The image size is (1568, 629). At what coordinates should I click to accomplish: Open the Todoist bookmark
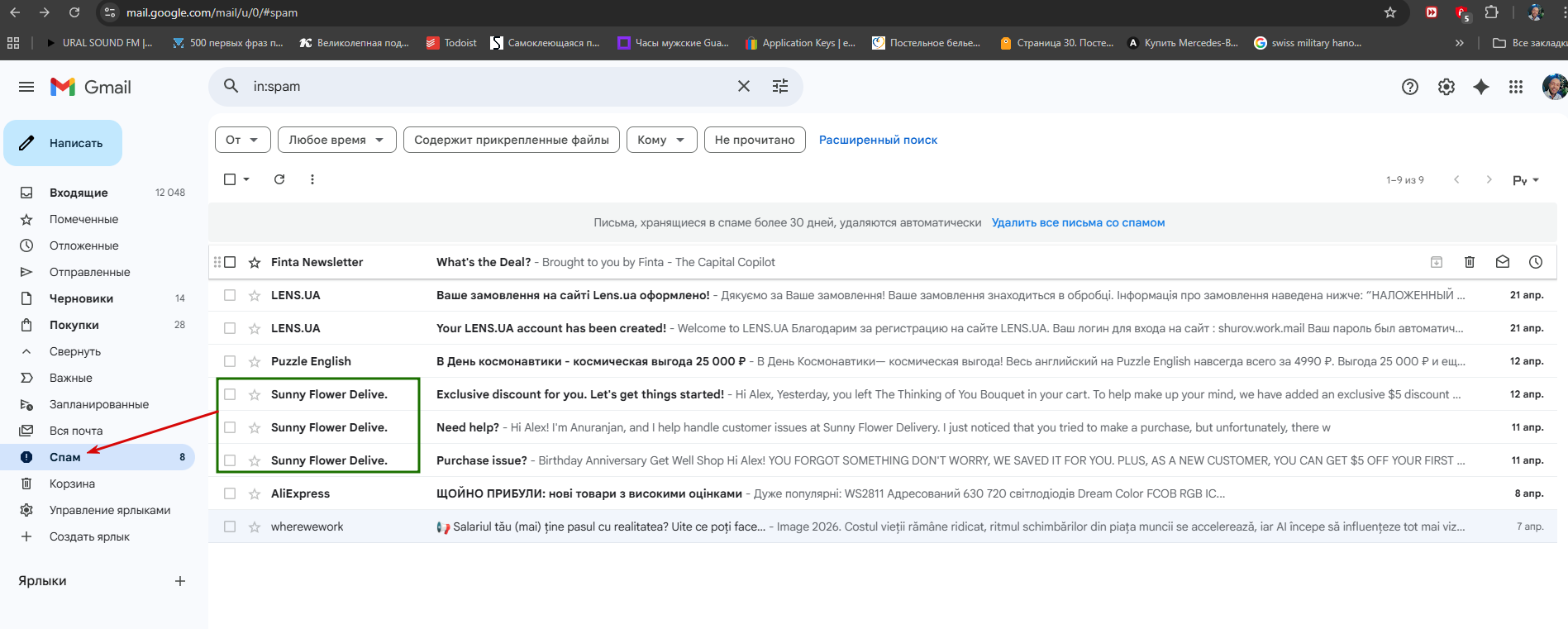tap(451, 43)
